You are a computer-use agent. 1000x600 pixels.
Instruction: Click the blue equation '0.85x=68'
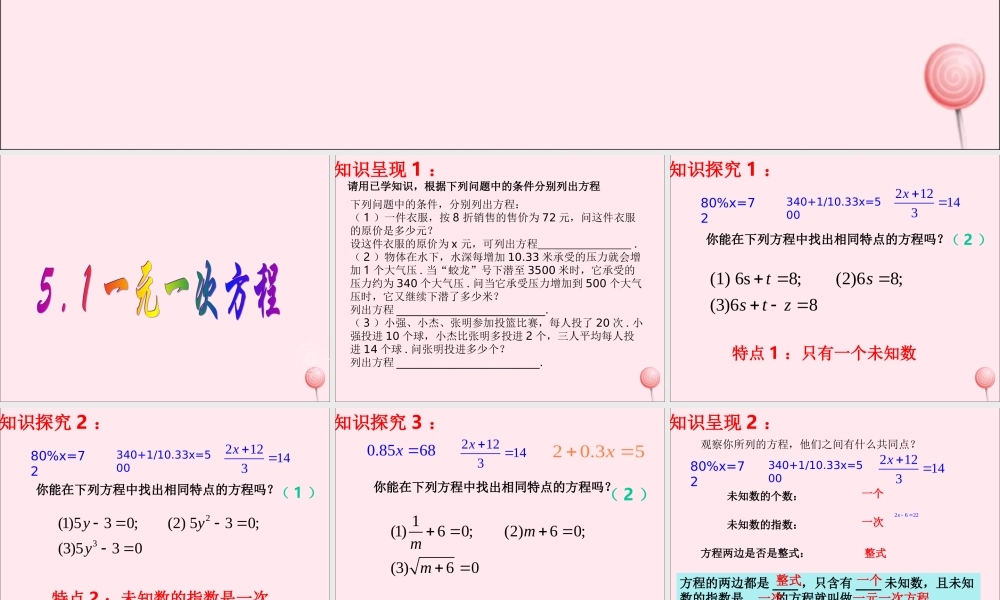point(401,451)
